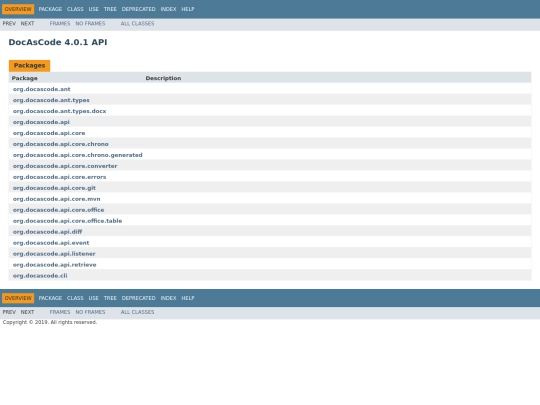540x405 pixels.
Task: Open the org.docascode.cli package
Action: pos(40,276)
